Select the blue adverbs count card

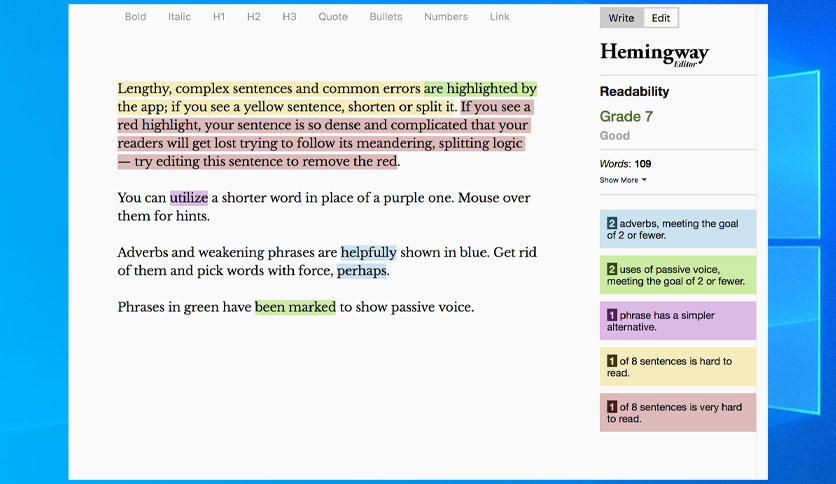click(x=678, y=229)
